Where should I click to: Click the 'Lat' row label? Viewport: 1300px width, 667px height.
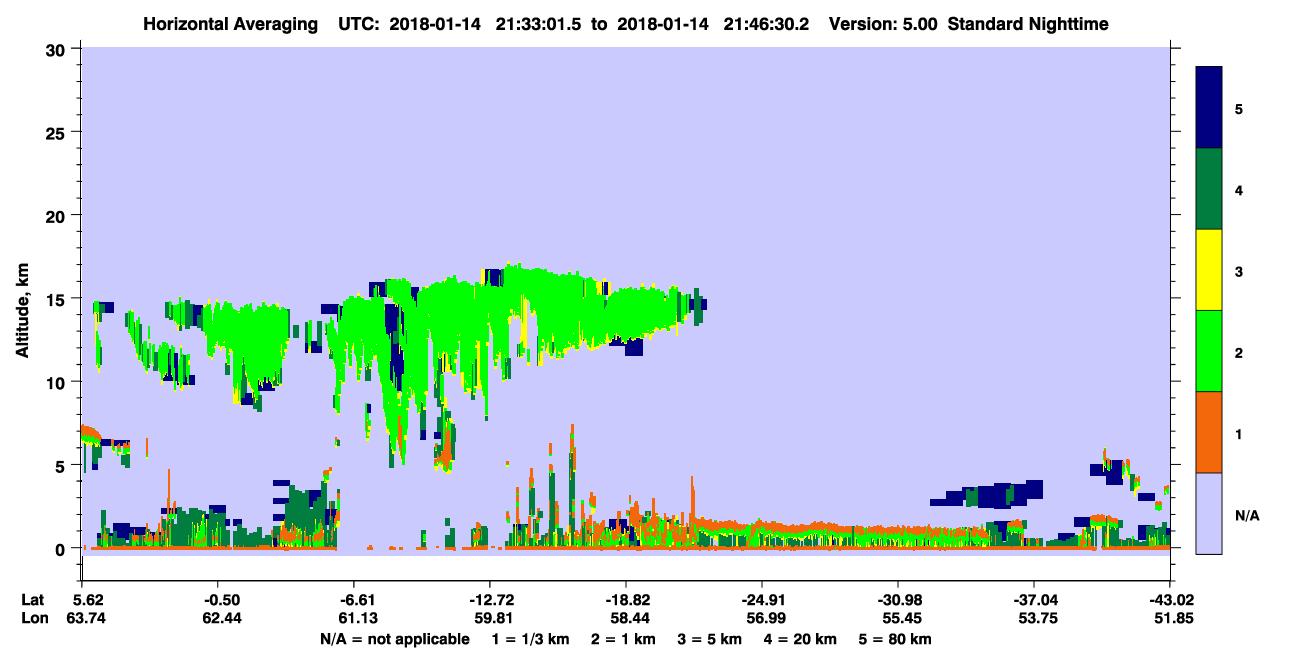32,600
